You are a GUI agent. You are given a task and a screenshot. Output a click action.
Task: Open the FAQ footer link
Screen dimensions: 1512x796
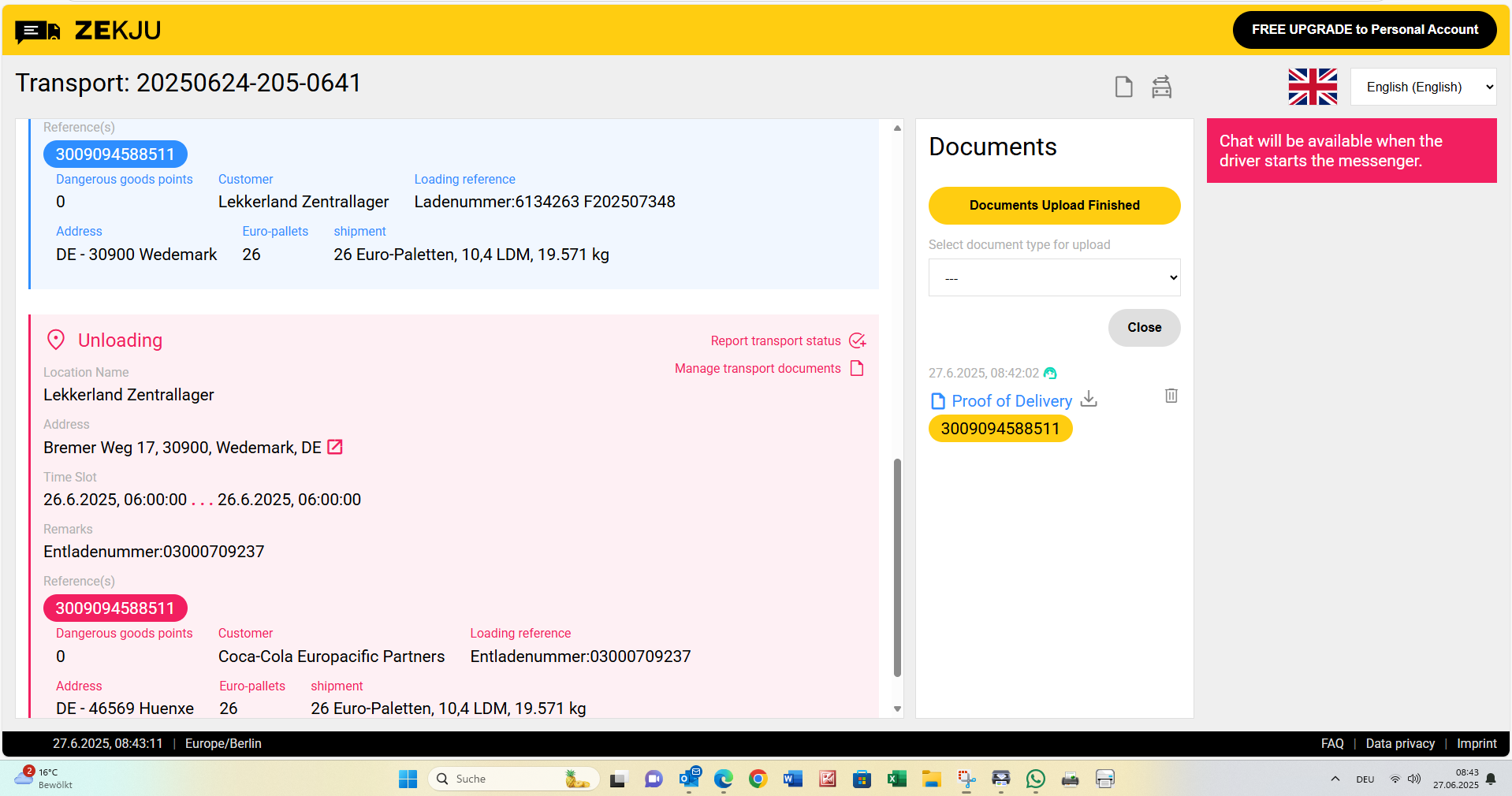click(x=1332, y=743)
